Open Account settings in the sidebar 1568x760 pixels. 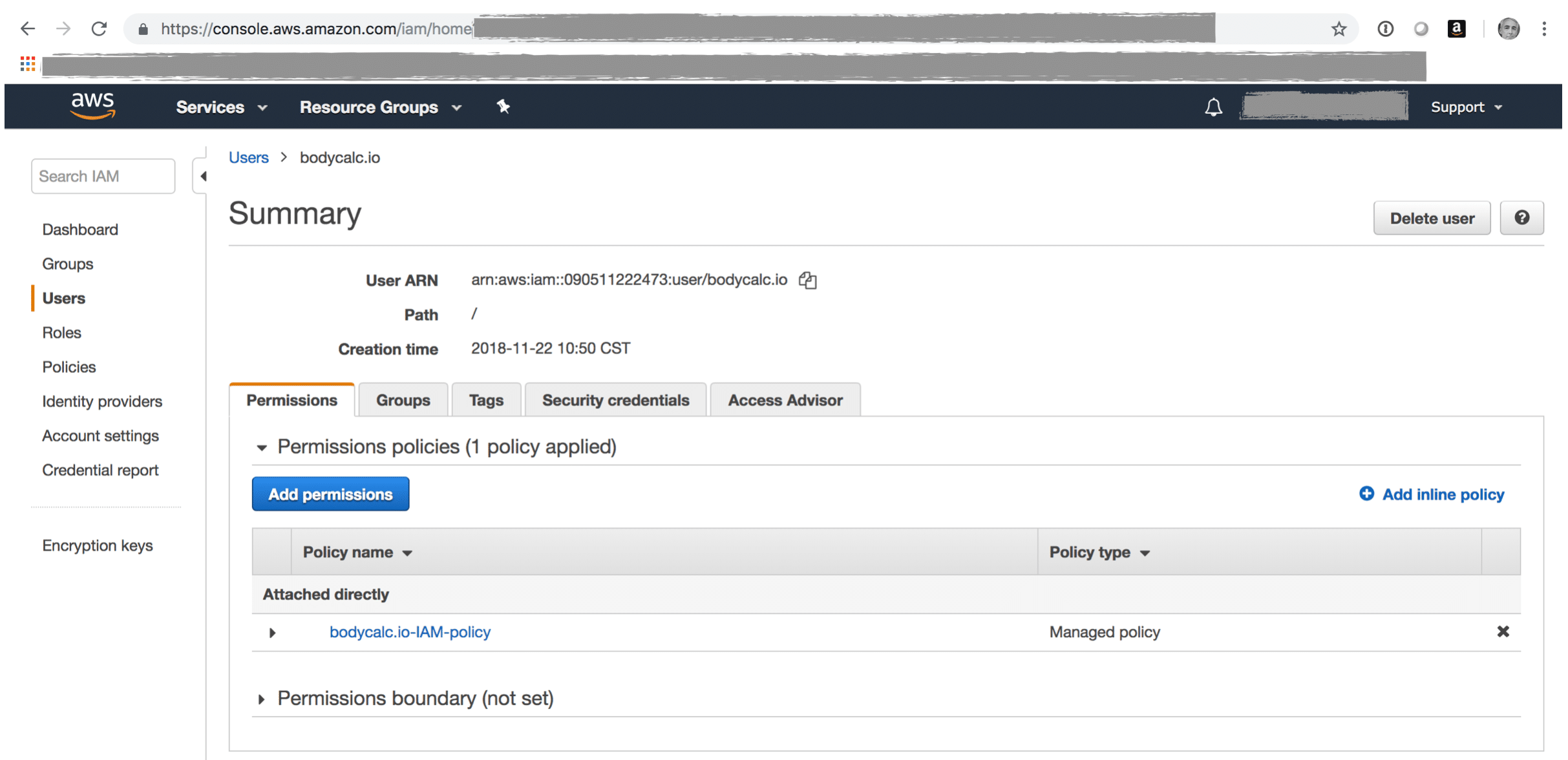click(x=100, y=436)
